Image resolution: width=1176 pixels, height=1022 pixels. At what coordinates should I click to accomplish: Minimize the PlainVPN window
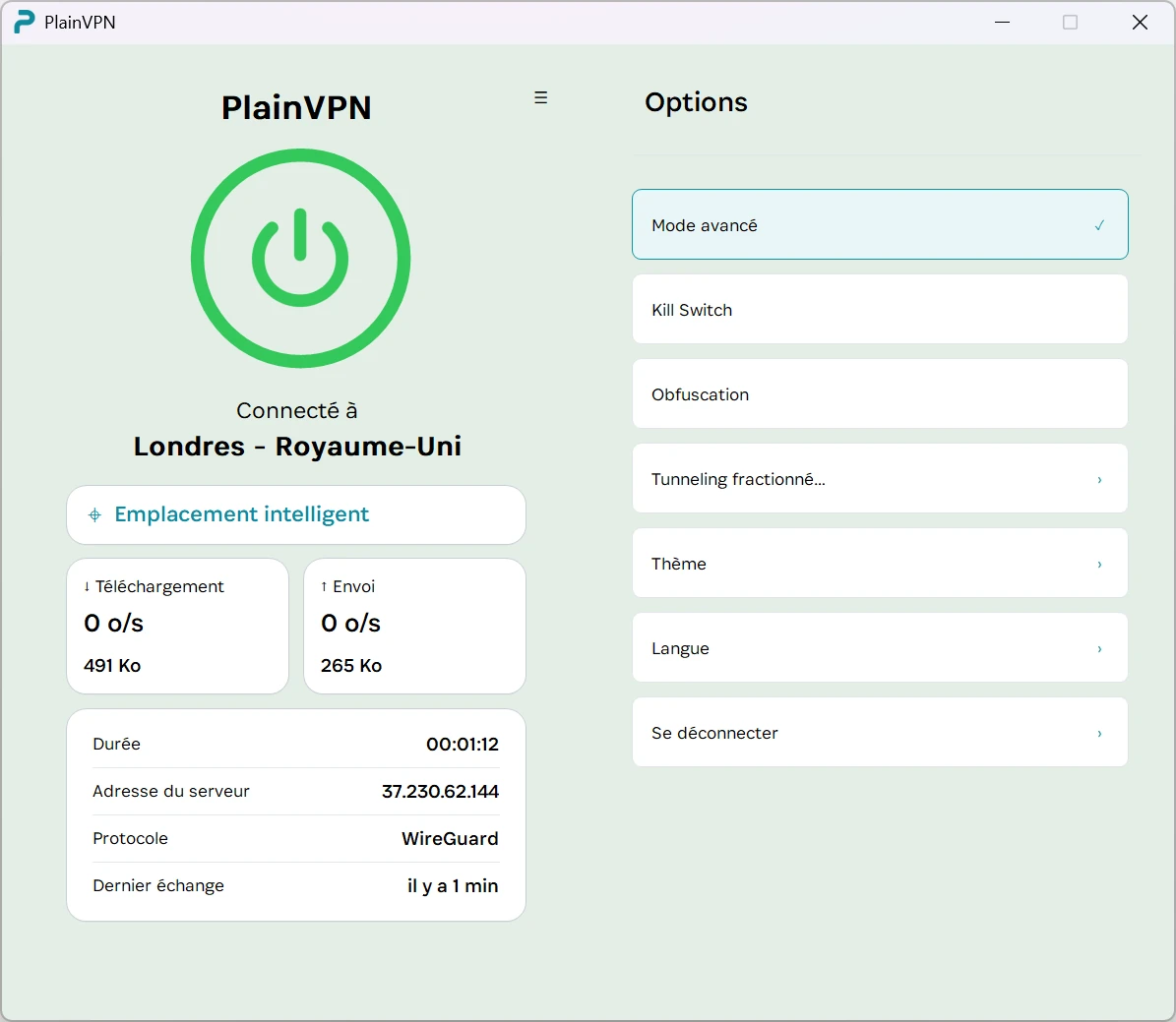pyautogui.click(x=1002, y=23)
